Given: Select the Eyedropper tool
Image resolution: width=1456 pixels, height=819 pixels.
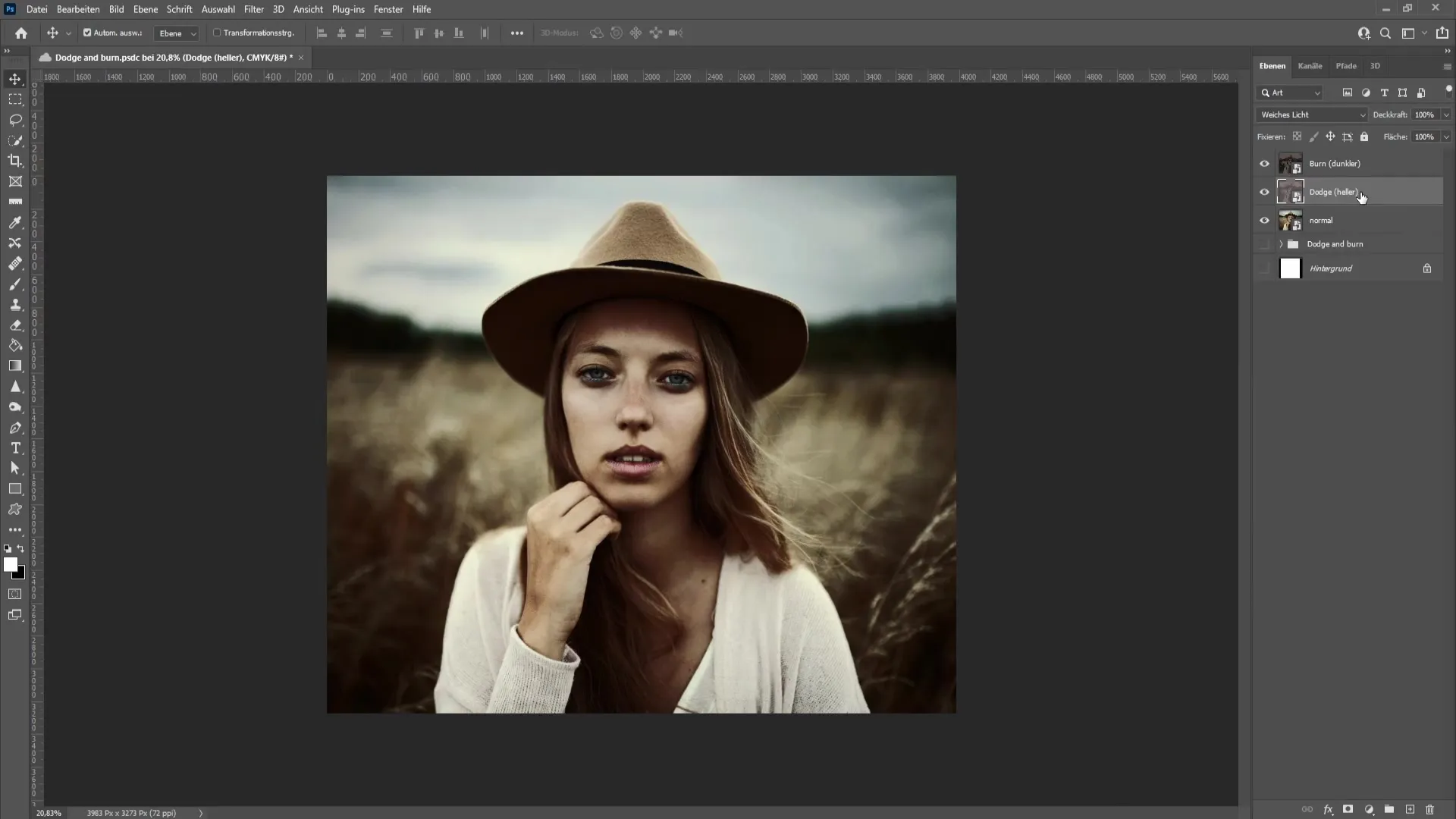Looking at the screenshot, I should coord(15,222).
